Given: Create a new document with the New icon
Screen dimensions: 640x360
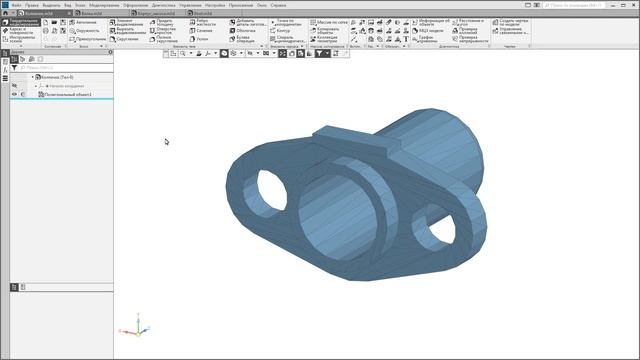Looking at the screenshot, I should [46, 22].
